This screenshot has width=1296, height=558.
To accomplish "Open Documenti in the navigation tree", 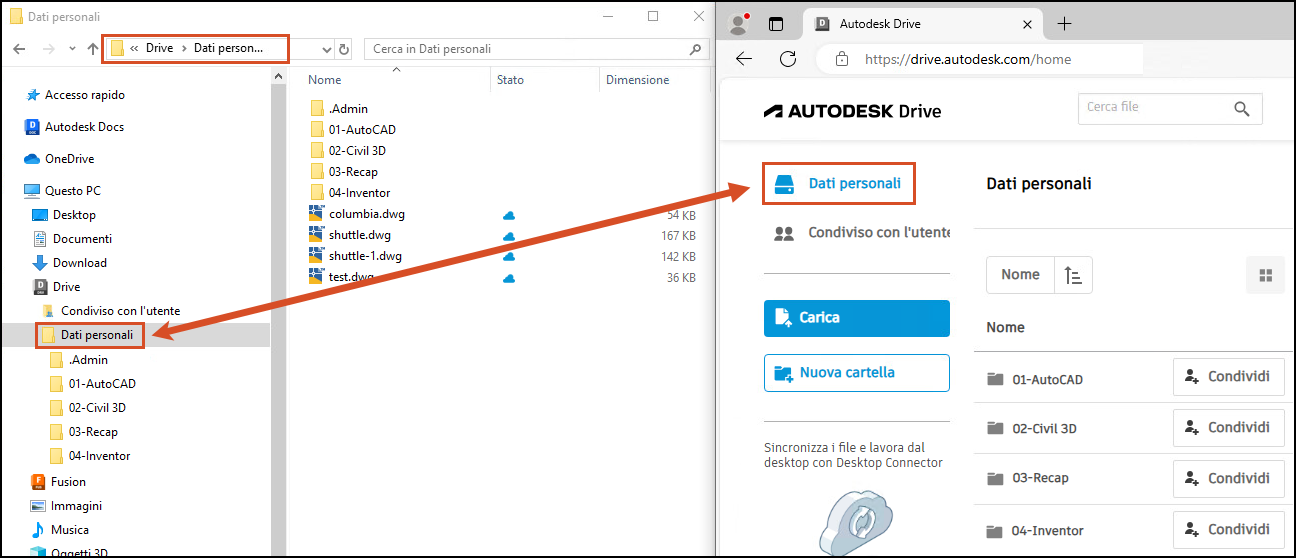I will [82, 239].
